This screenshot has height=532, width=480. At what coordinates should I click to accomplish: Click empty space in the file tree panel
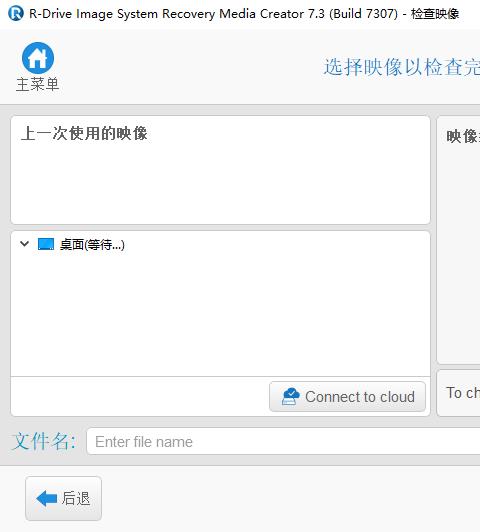click(220, 312)
